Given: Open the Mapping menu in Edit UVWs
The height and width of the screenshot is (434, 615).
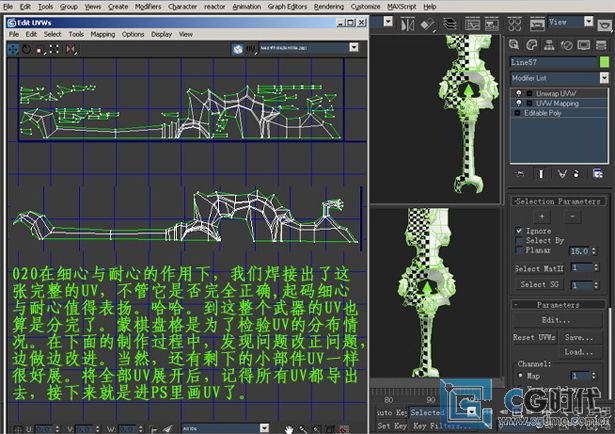Looking at the screenshot, I should (103, 35).
